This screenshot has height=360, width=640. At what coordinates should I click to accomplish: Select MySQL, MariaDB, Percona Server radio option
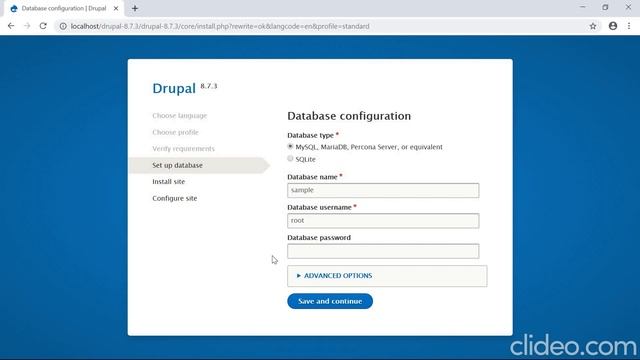290,146
